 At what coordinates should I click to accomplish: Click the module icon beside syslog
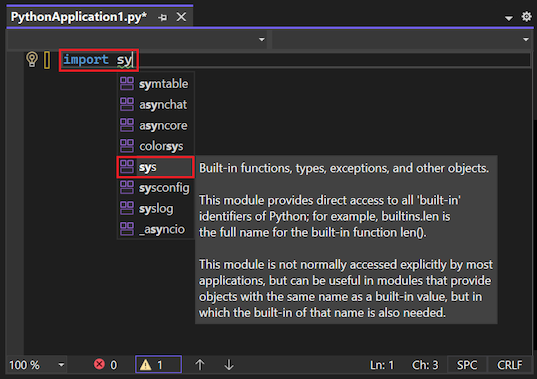[x=127, y=208]
